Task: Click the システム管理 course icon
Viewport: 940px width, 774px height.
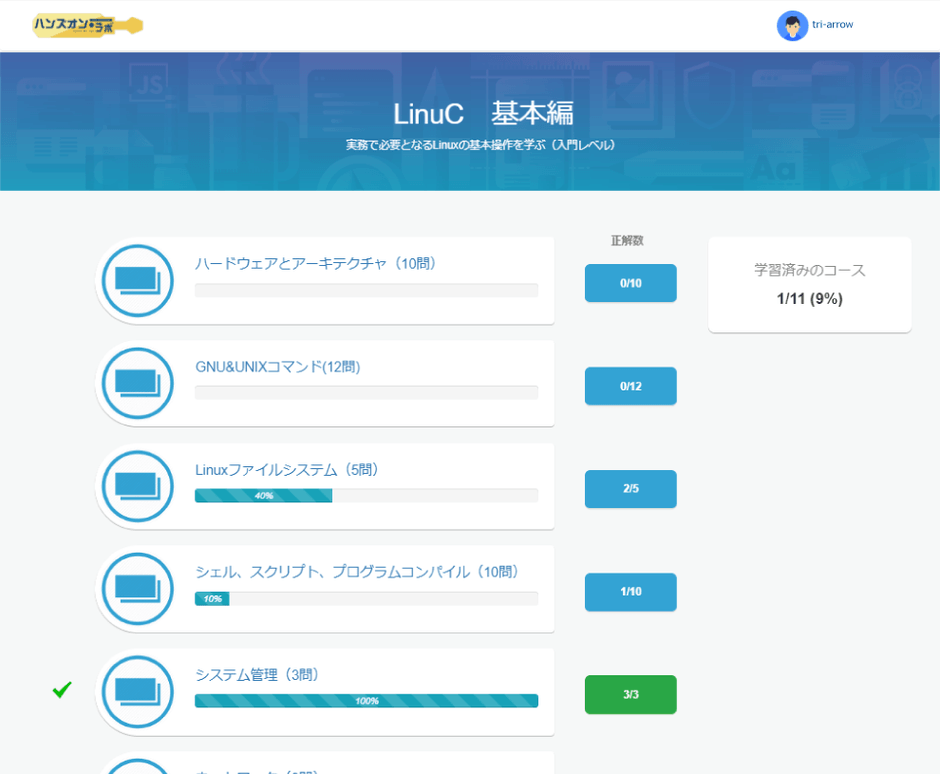Action: [x=138, y=692]
